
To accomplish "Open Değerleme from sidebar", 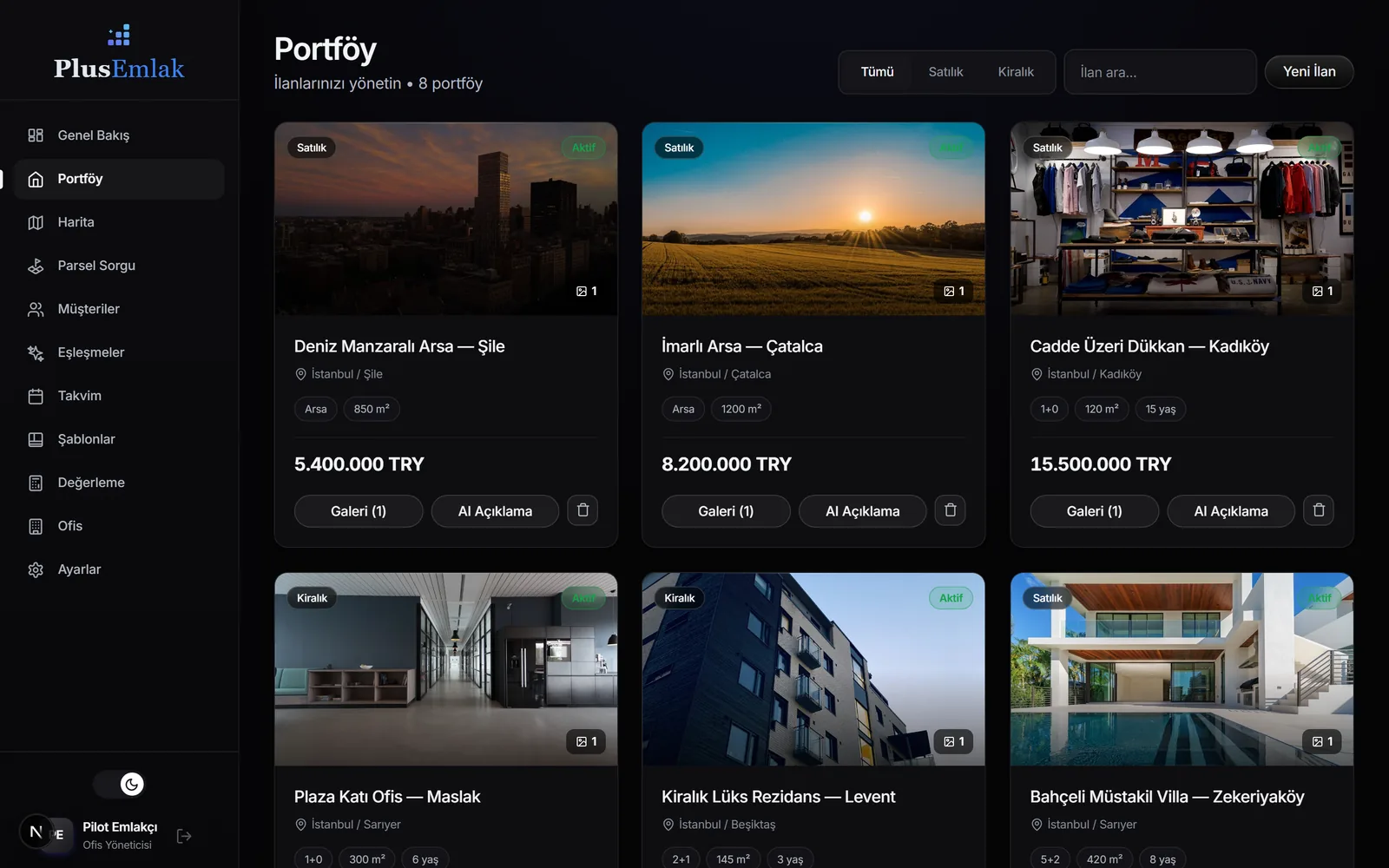I will (119, 483).
